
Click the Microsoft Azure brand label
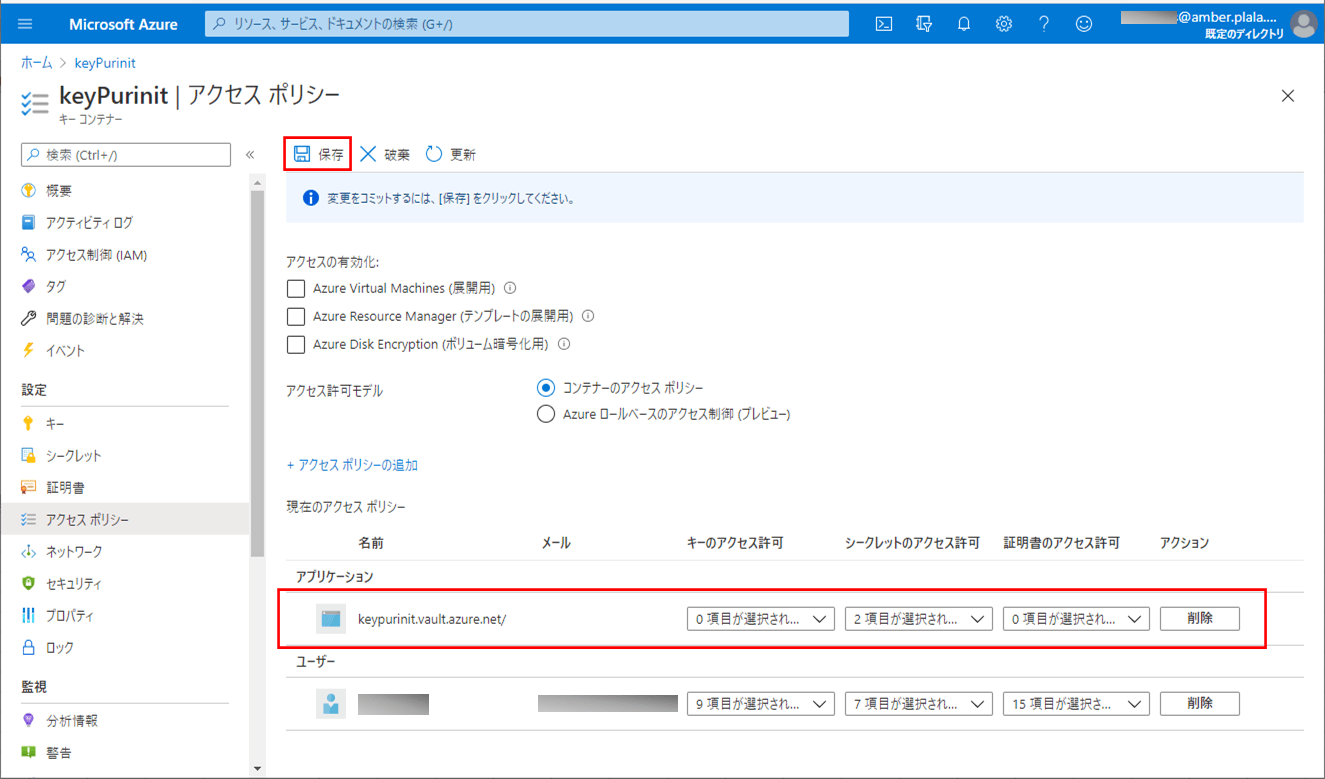[x=123, y=24]
